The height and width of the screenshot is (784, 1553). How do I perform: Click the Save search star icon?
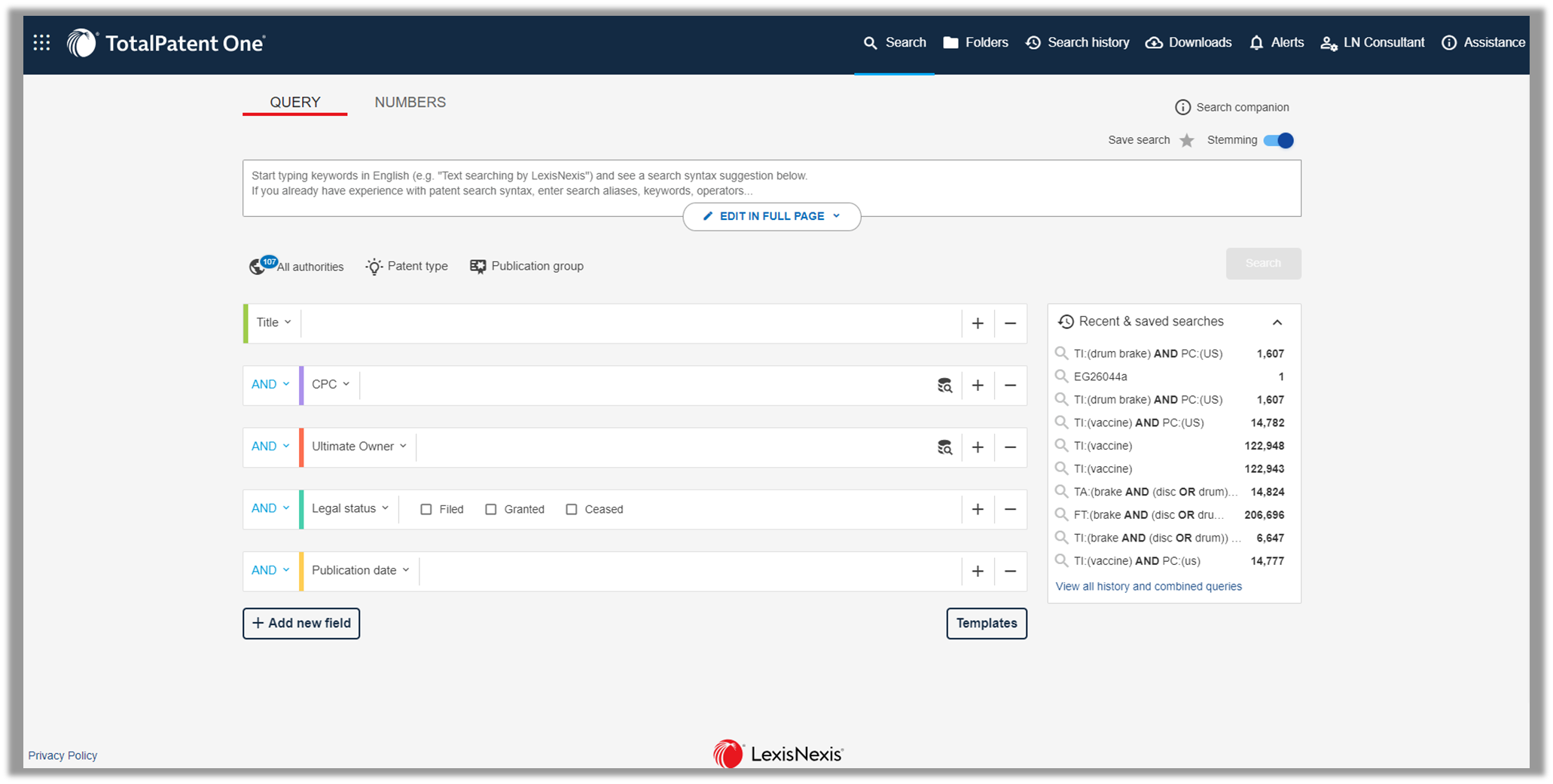1187,140
